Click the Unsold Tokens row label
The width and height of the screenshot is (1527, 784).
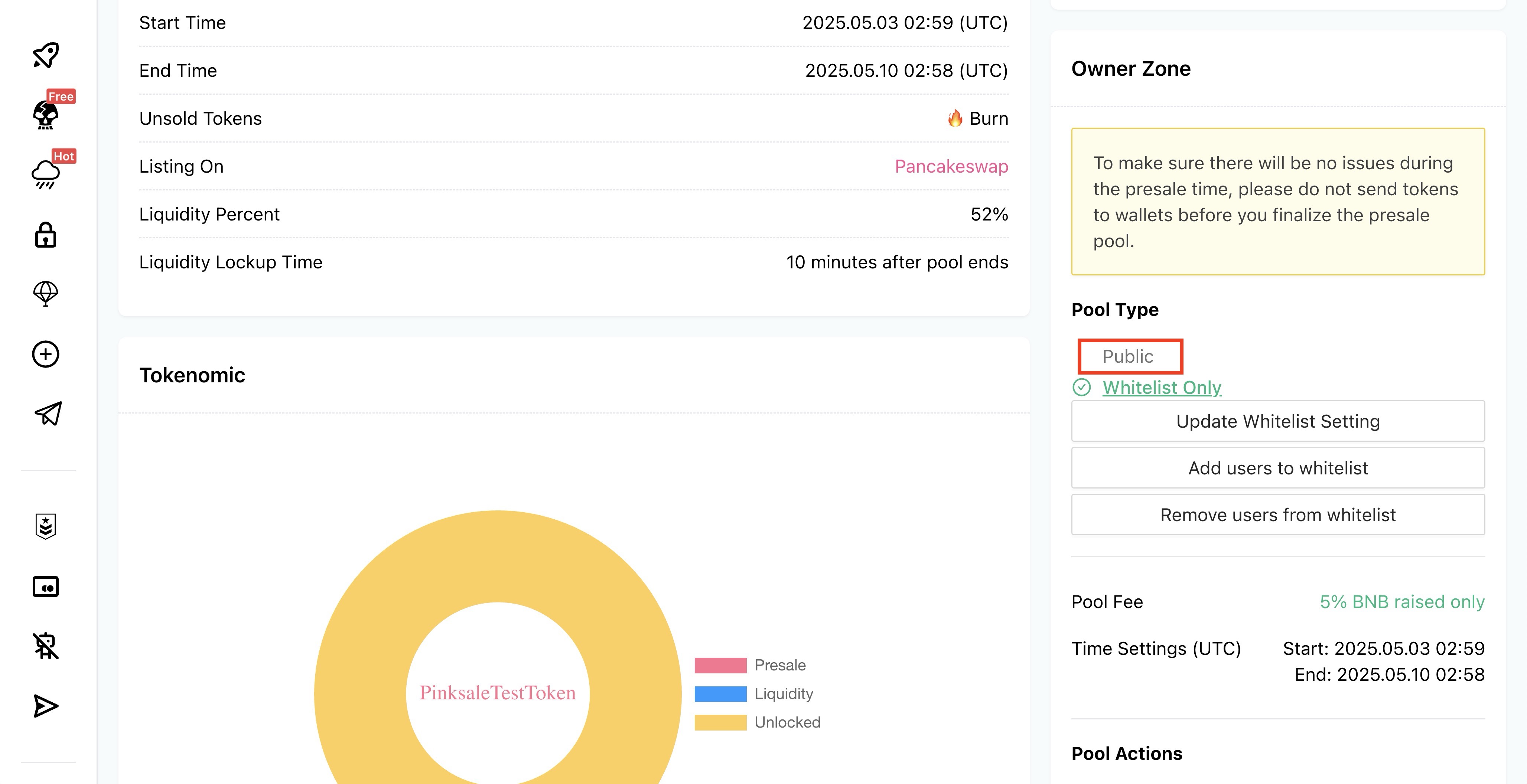coord(201,118)
